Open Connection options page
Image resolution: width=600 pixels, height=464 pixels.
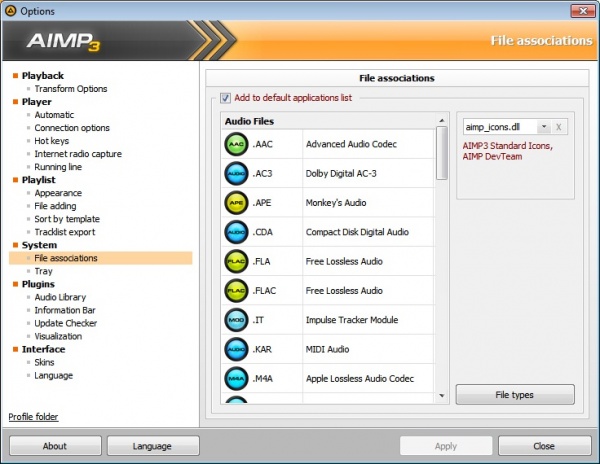[x=72, y=128]
